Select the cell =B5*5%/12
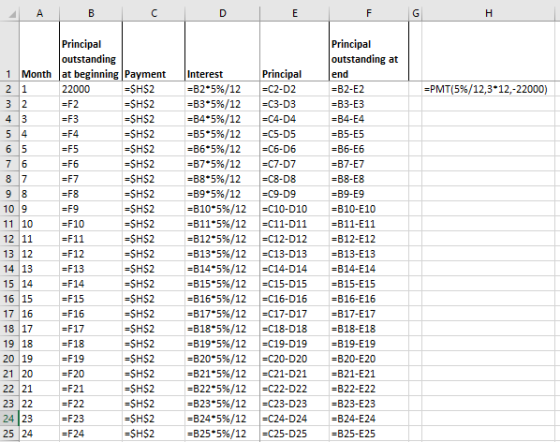This screenshot has width=560, height=442. [x=222, y=134]
